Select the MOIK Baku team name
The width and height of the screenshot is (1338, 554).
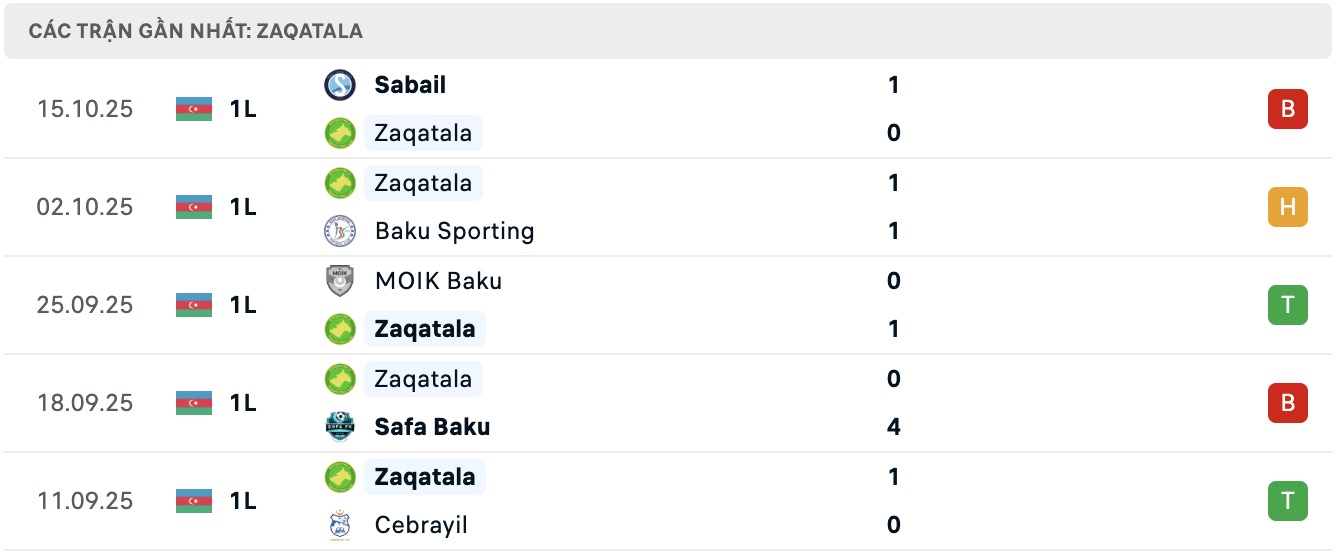[438, 281]
